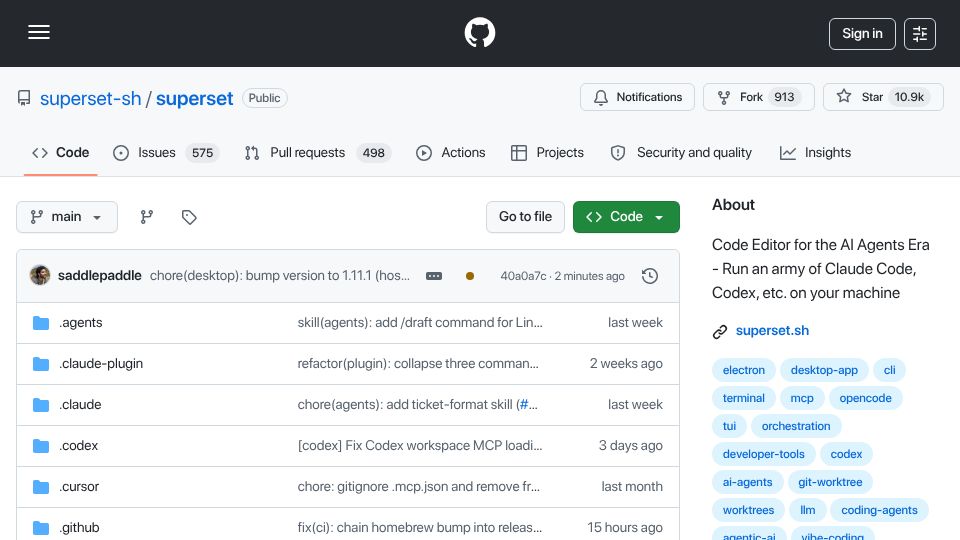
Task: View branches via the branch icon
Action: click(146, 217)
